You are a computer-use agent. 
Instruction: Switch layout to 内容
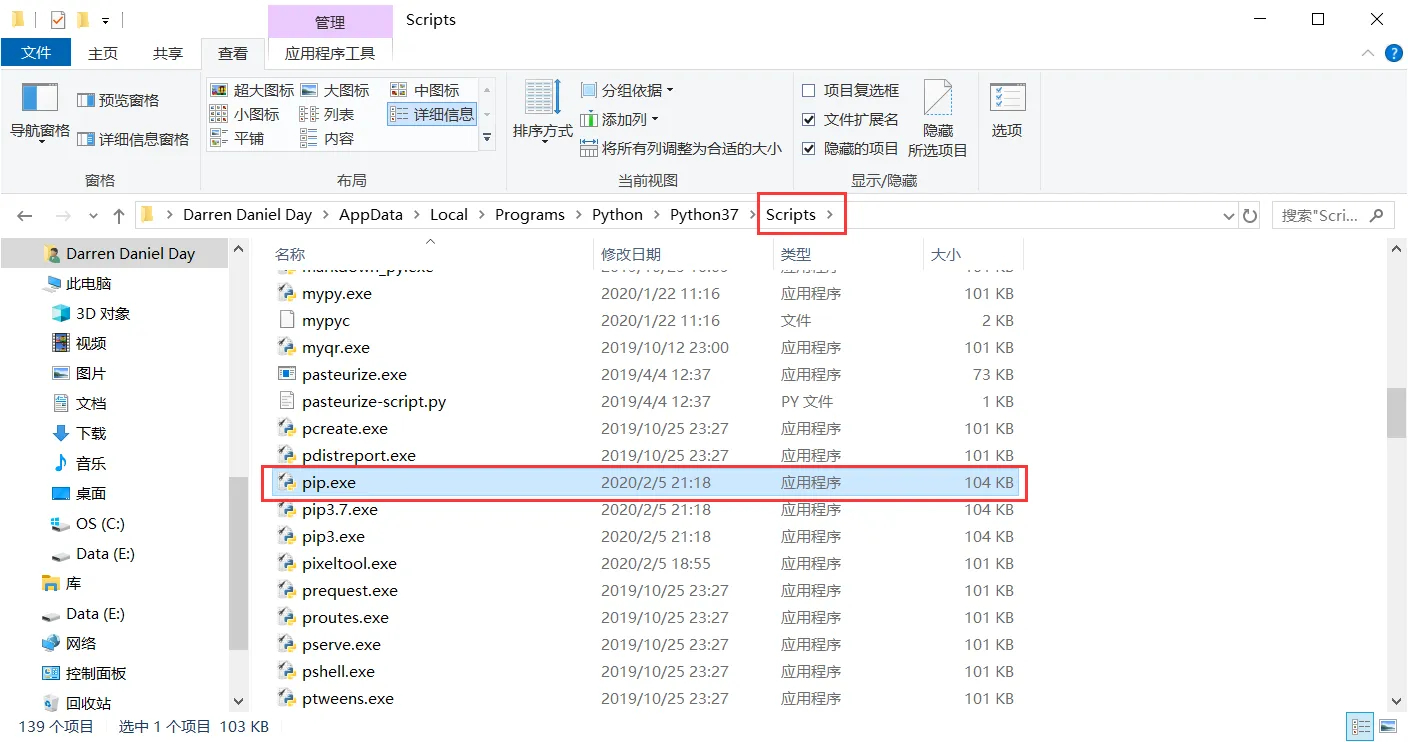(327, 138)
